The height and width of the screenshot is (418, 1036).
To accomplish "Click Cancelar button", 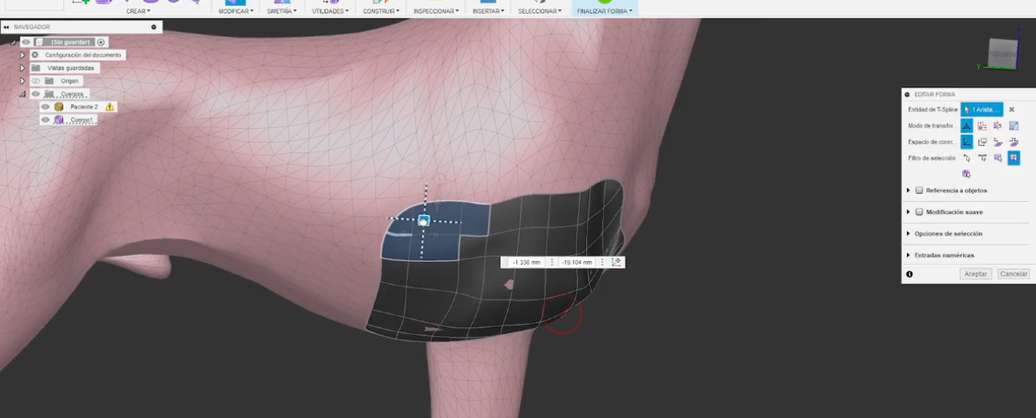I will point(1014,273).
